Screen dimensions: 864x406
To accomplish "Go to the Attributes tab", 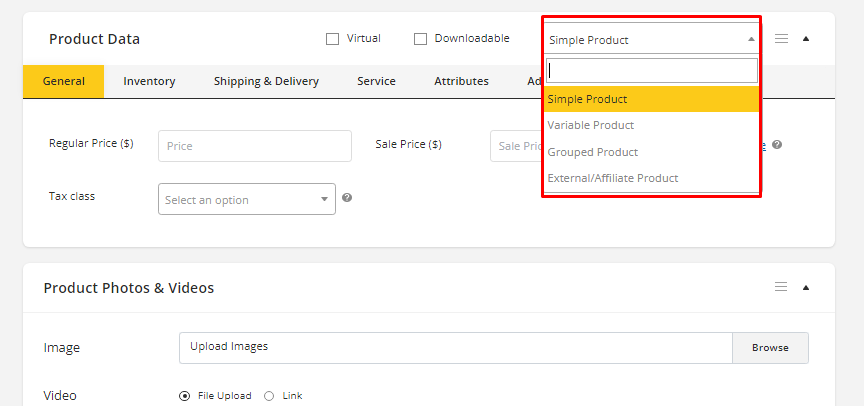I will (461, 81).
